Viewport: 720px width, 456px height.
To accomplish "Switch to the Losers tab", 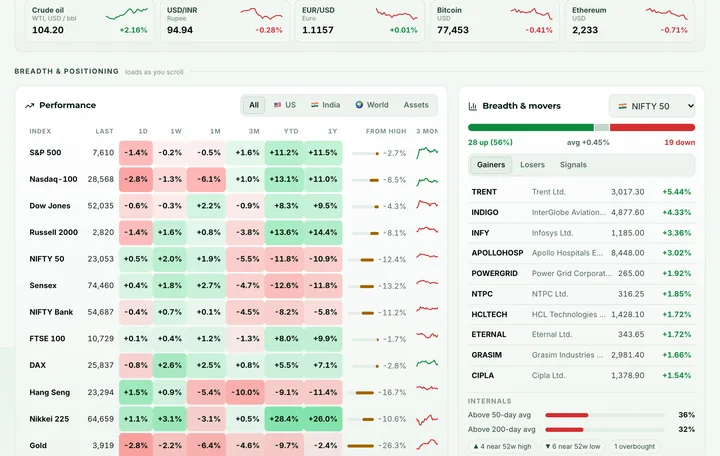I will pyautogui.click(x=532, y=165).
